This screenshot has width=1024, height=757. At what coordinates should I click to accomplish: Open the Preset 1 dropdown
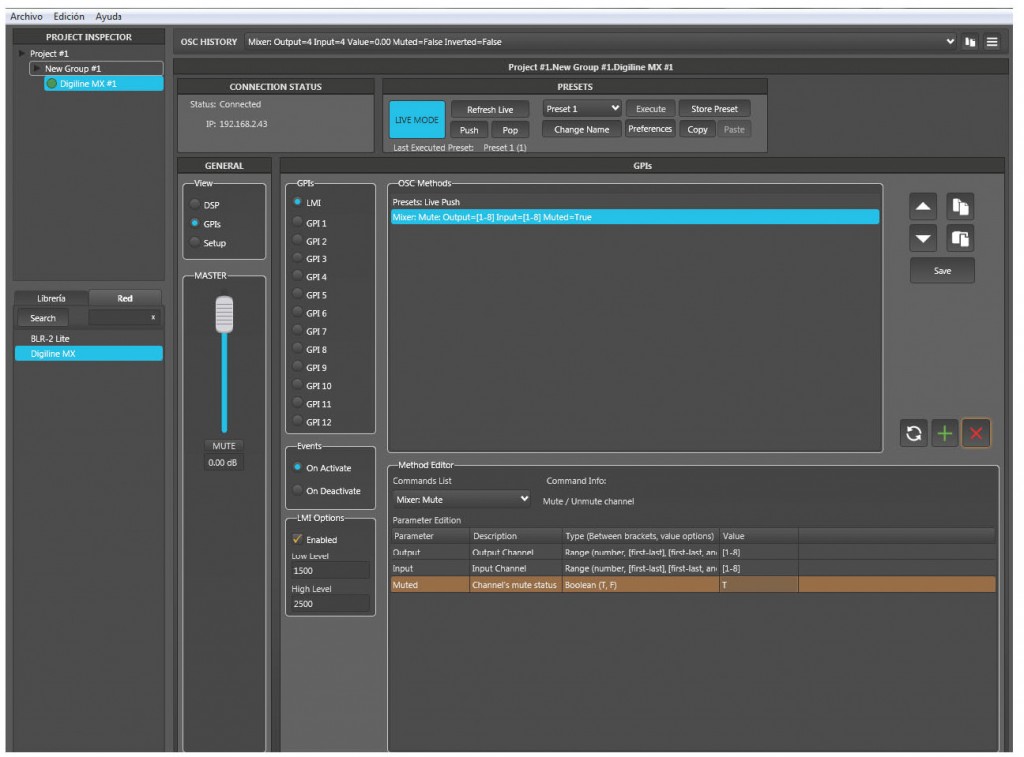point(583,109)
